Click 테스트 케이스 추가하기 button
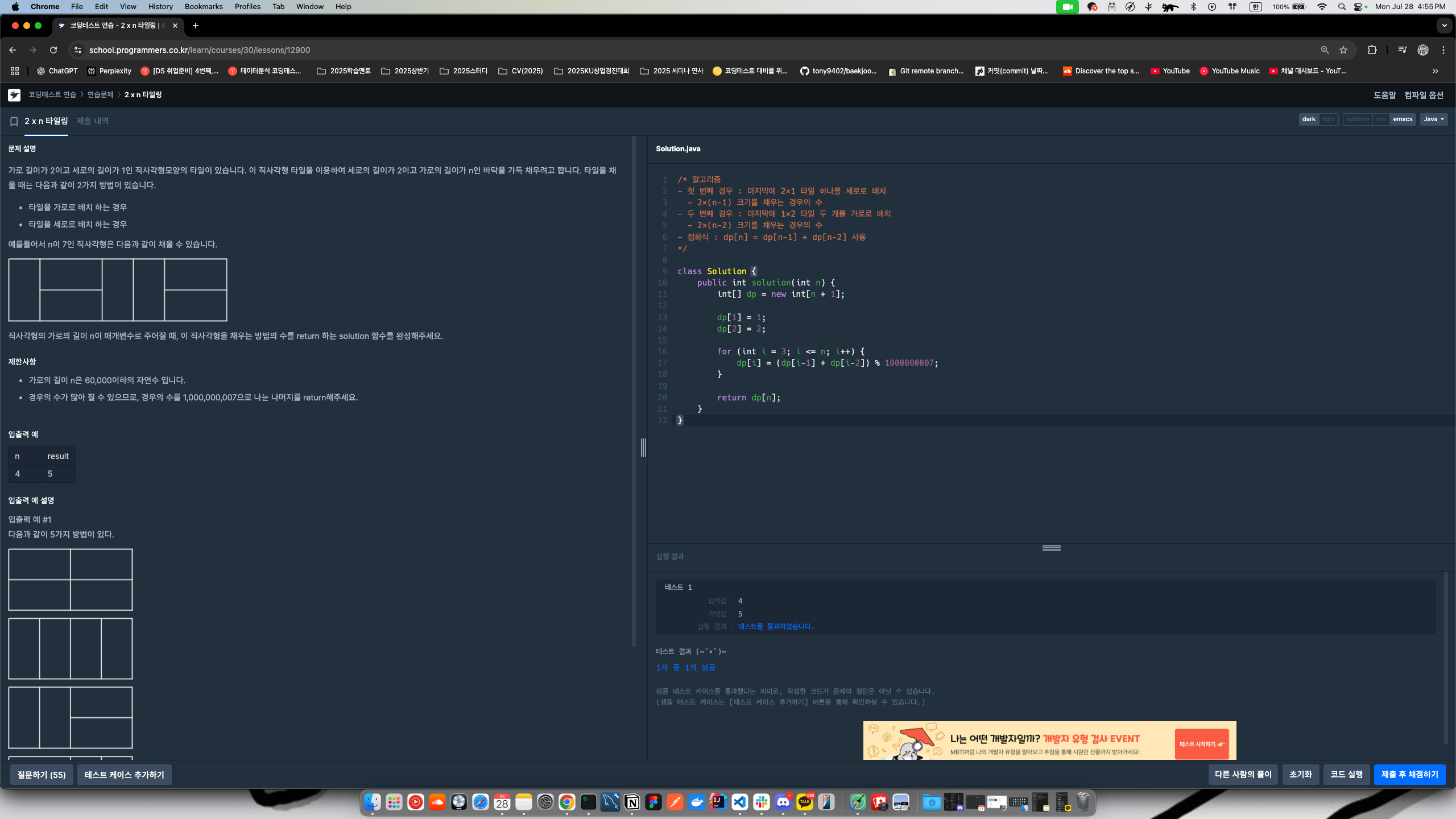 coord(125,775)
